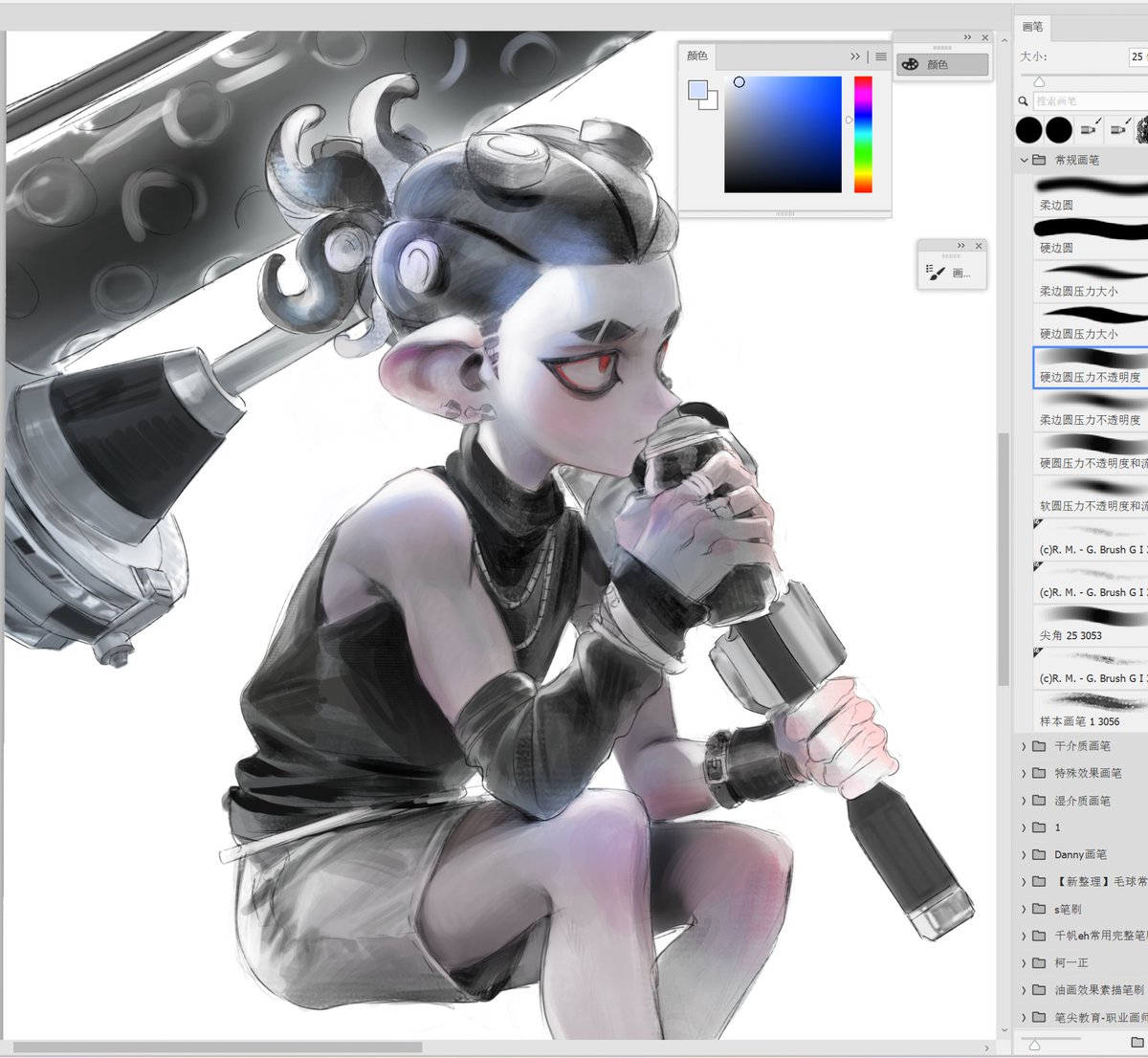
Task: Select the 颜色 panel tab
Action: point(697,55)
